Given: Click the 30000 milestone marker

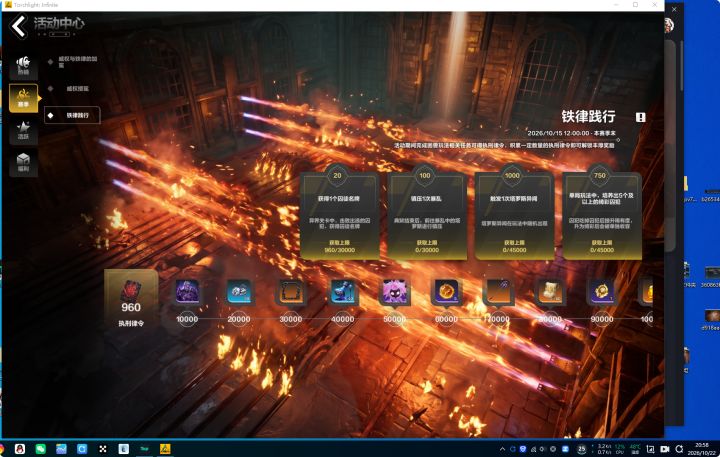Looking at the screenshot, I should pos(291,319).
